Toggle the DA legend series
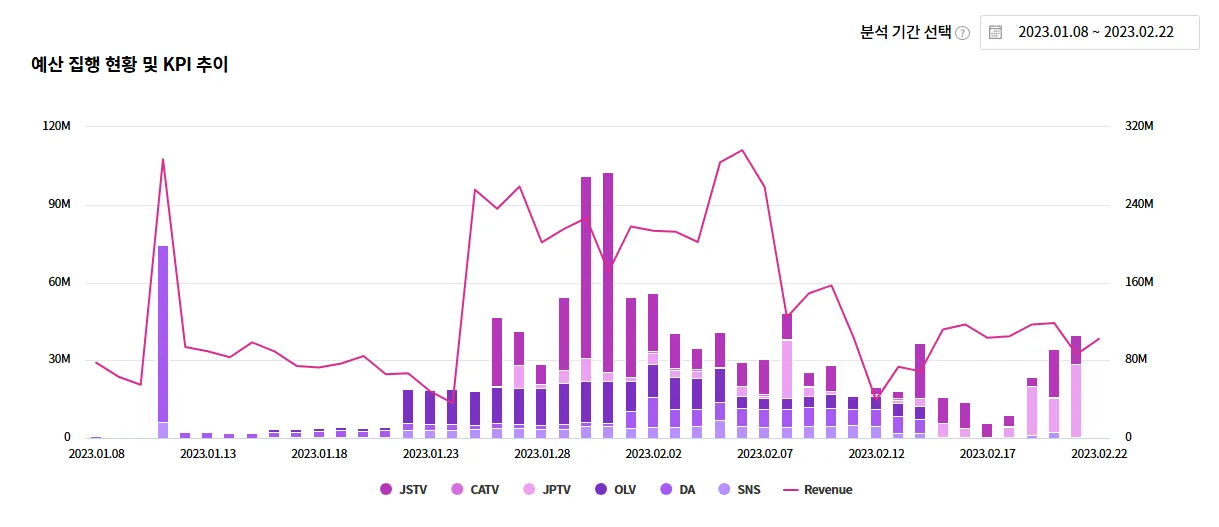The width and height of the screenshot is (1219, 527). (678, 490)
